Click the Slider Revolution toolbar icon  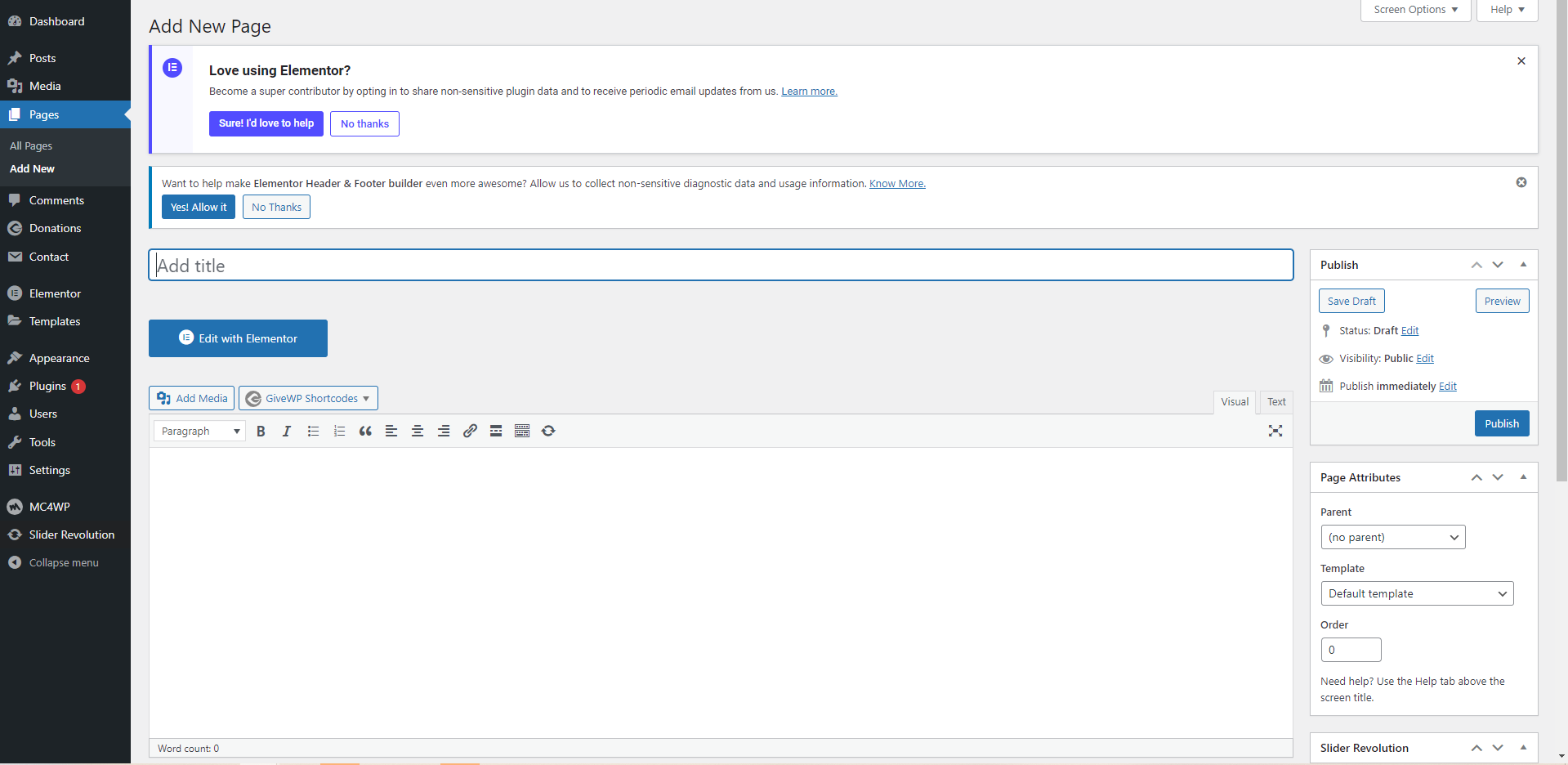click(x=548, y=432)
